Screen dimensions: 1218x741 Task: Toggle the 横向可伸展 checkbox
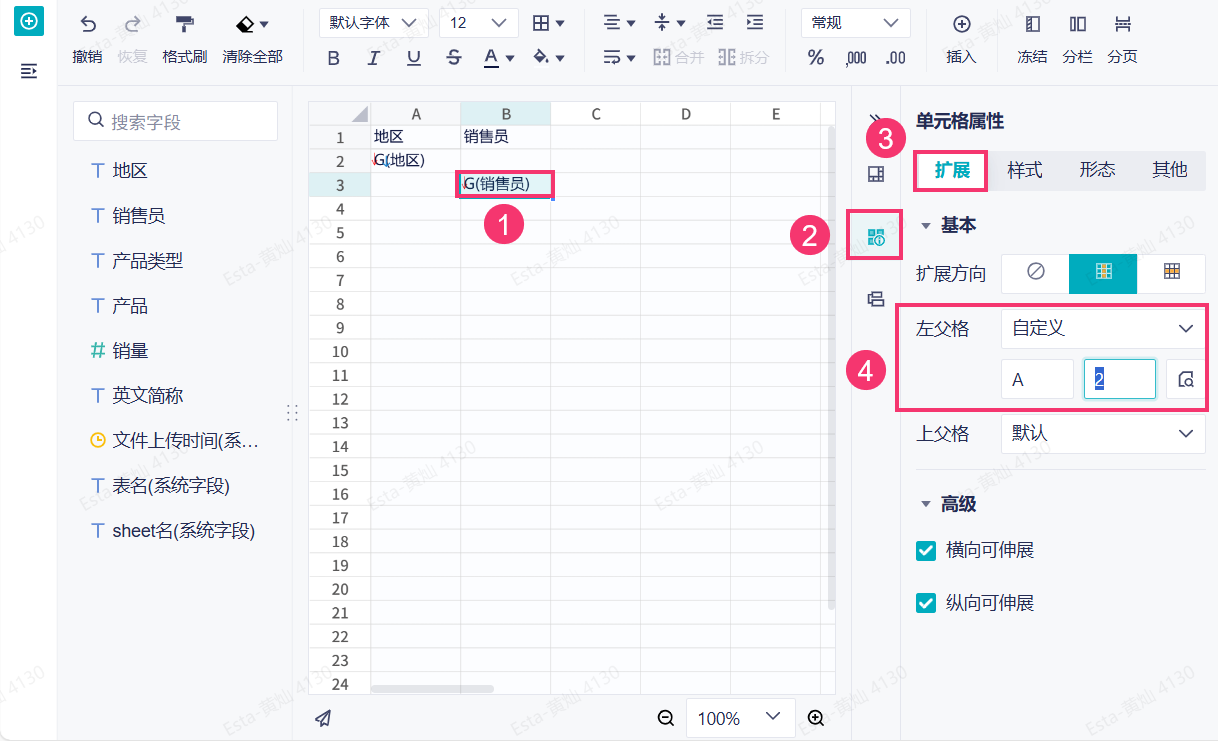point(926,550)
